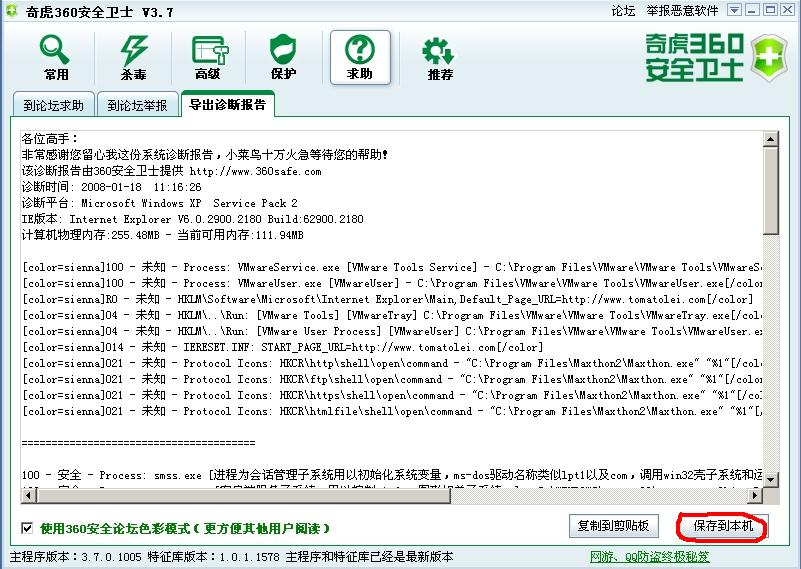The width and height of the screenshot is (801, 569).
Task: Click the 诊断平台 Microsoft Windows XP line
Action: (x=159, y=203)
